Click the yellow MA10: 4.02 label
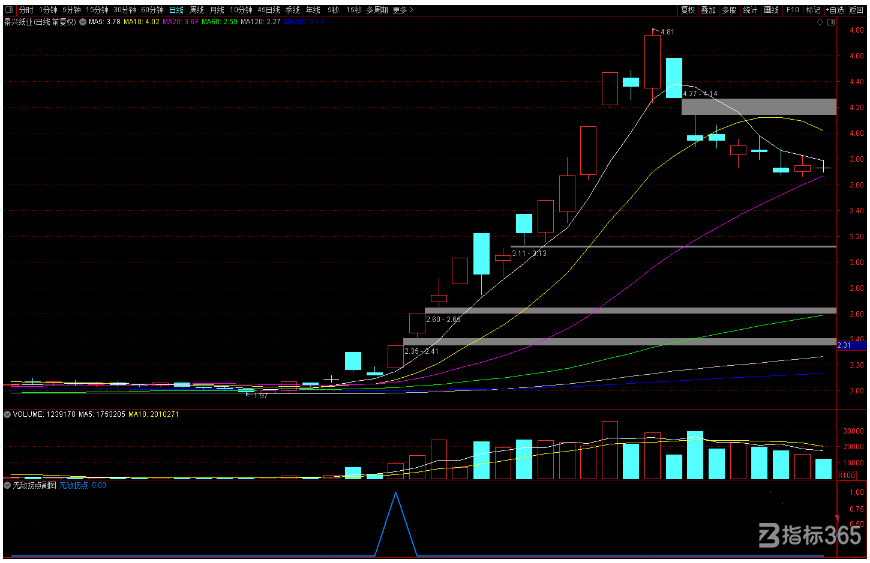 pos(141,22)
